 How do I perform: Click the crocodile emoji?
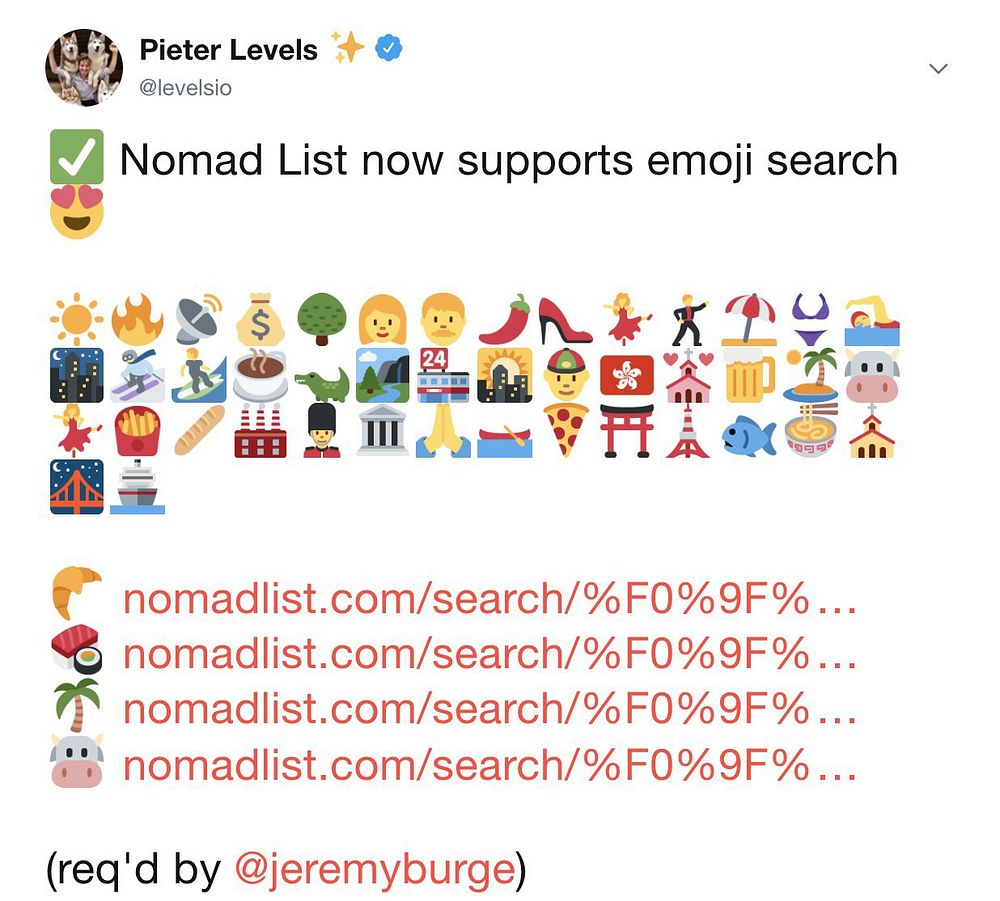pyautogui.click(x=322, y=383)
